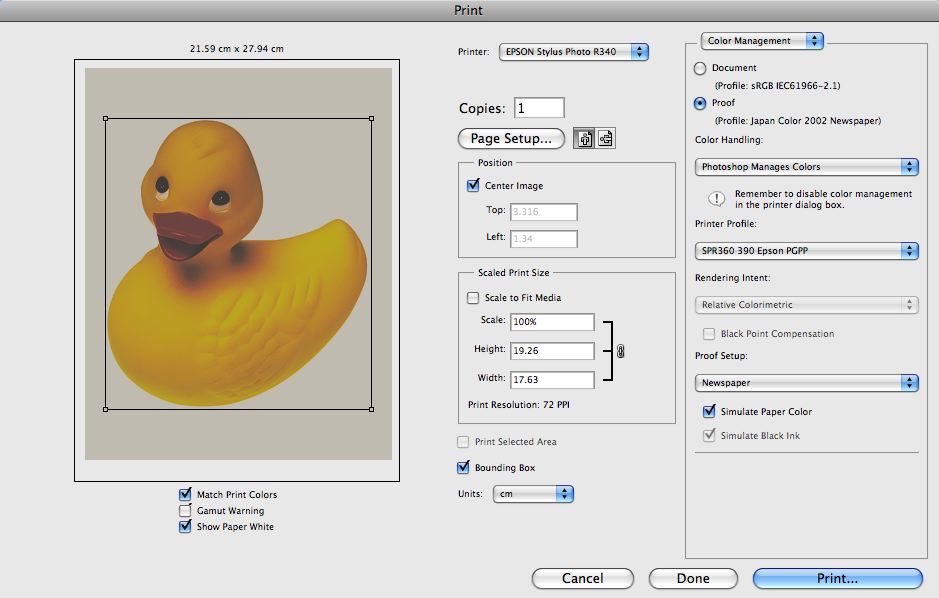This screenshot has height=598, width=939.
Task: Click Black Point Compensation checkbox
Action: point(709,333)
